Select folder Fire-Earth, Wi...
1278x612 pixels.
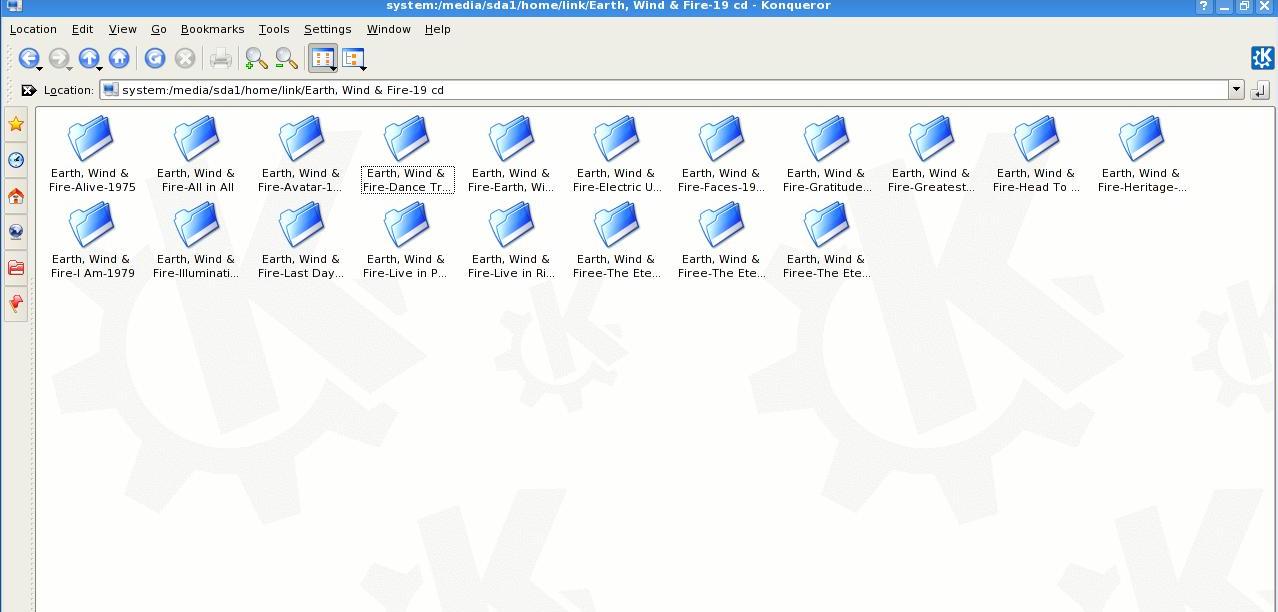tap(512, 153)
